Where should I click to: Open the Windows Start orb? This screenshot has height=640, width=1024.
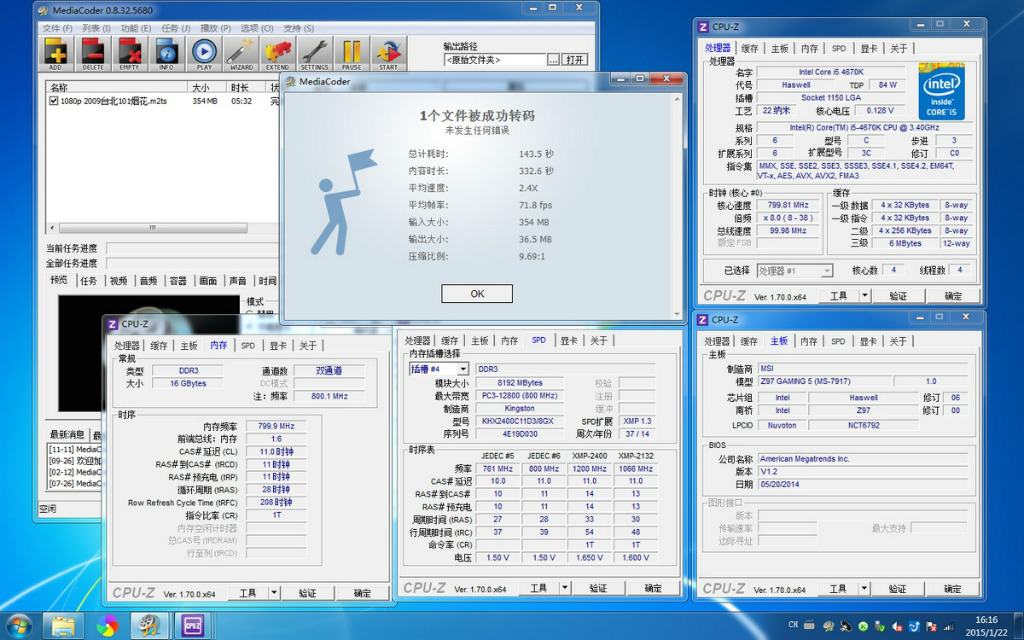tap(18, 626)
